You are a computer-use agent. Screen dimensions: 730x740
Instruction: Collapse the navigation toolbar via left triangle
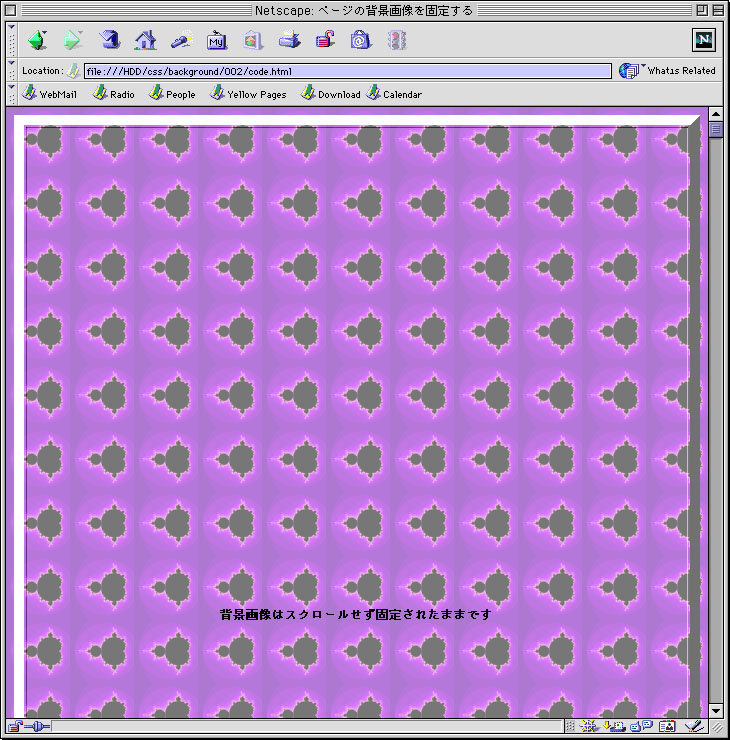(11, 40)
